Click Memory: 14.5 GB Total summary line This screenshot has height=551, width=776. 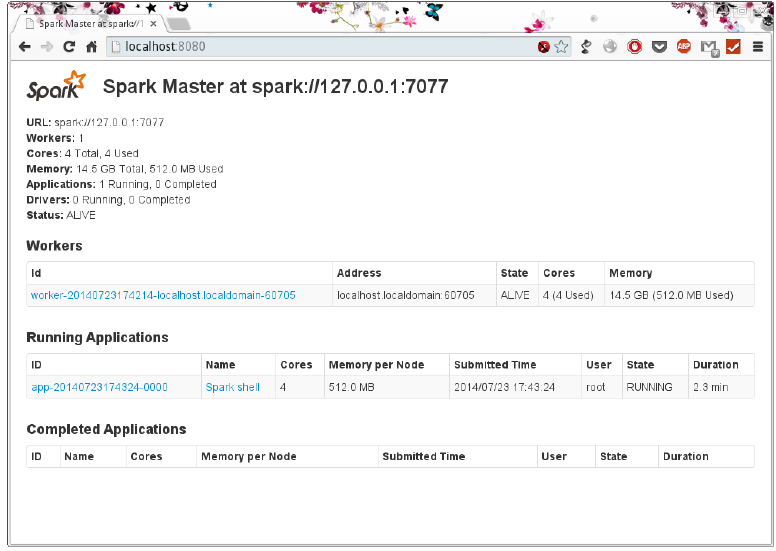pyautogui.click(x=125, y=169)
